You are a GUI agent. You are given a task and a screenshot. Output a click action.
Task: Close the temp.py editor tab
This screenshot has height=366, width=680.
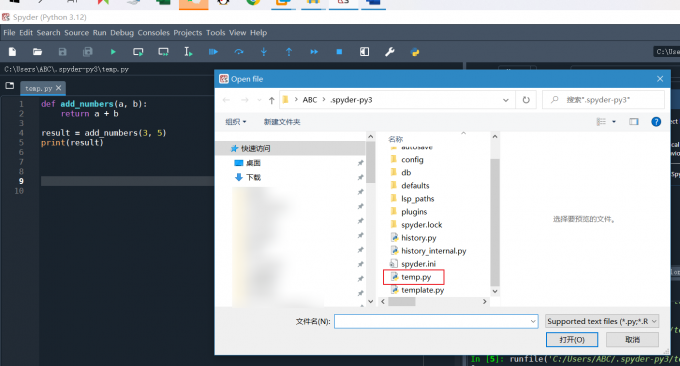59,88
